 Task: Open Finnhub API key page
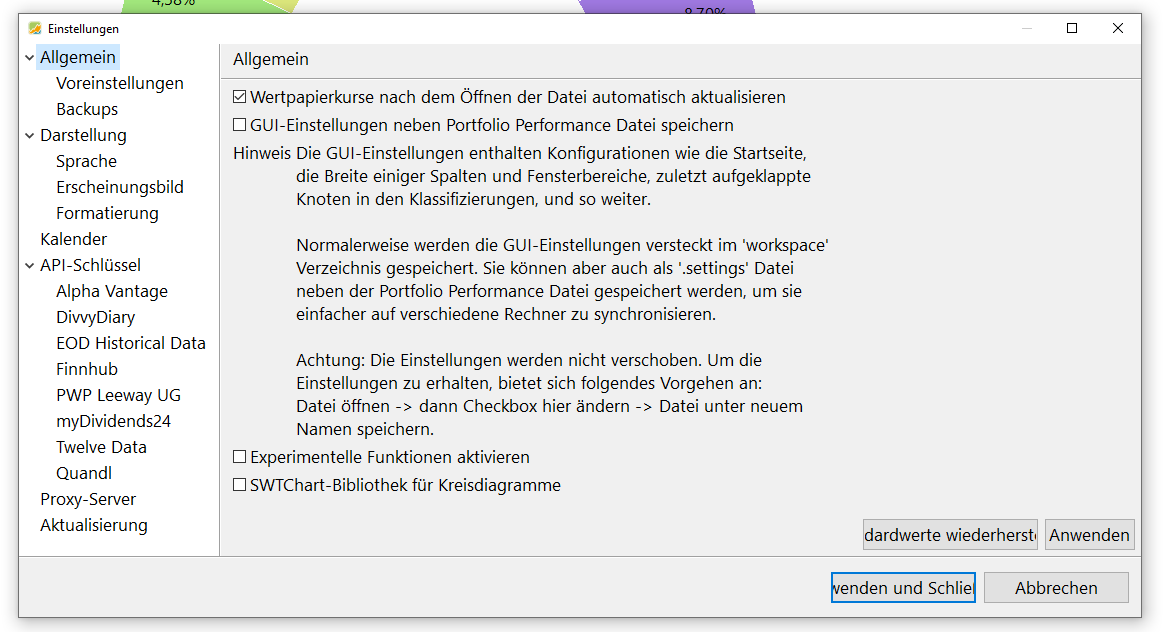tap(87, 370)
